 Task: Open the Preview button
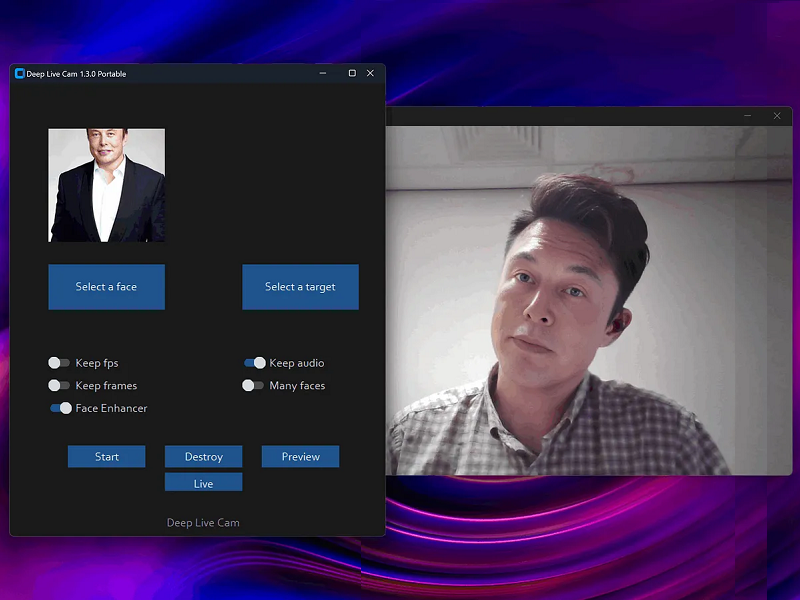point(300,457)
